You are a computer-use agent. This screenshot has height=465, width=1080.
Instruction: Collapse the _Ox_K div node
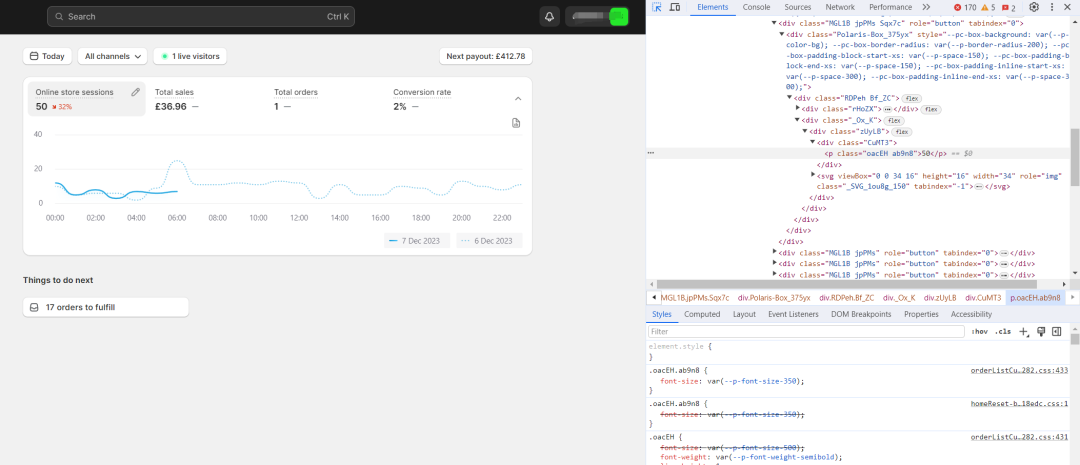798,120
